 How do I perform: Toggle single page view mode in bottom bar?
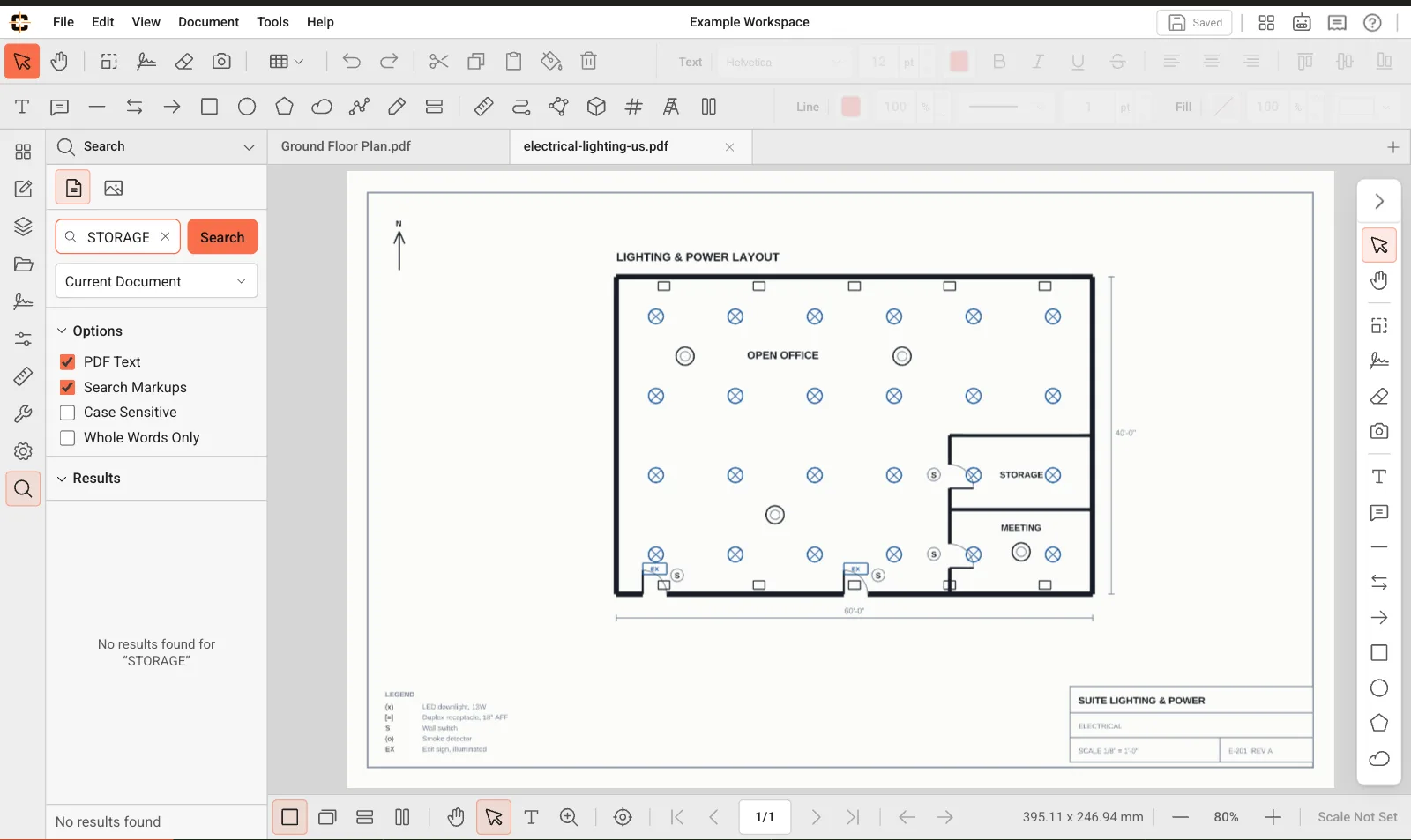coord(289,818)
